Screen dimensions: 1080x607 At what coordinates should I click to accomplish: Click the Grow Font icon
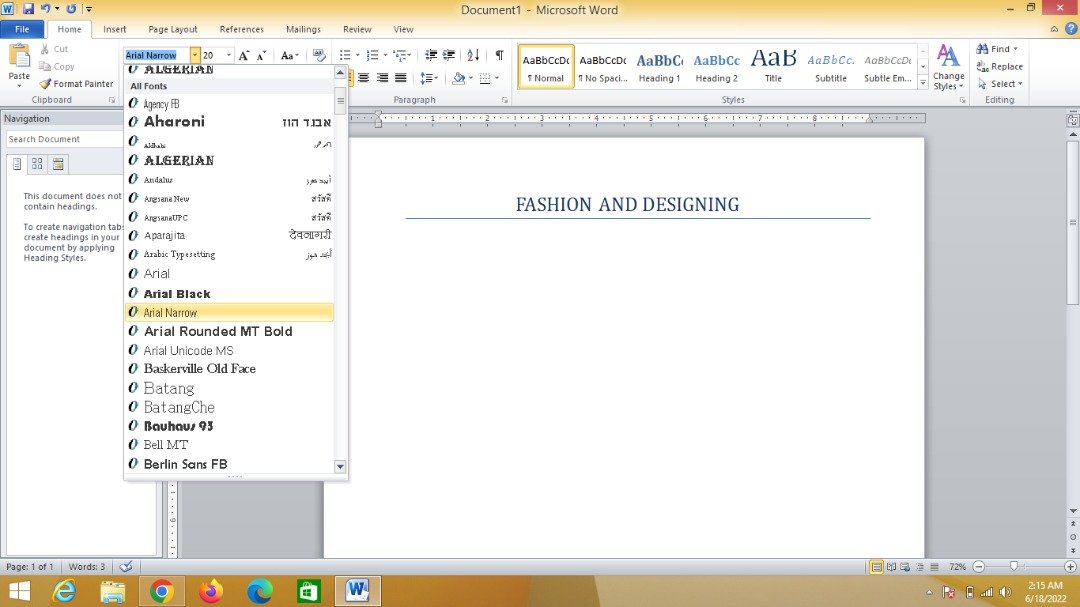point(243,56)
